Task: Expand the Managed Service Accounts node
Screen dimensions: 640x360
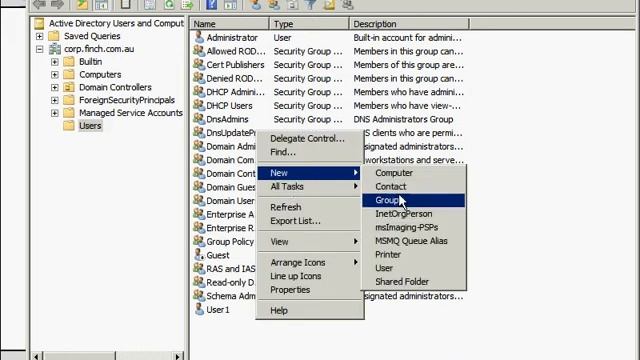Action: 55,113
